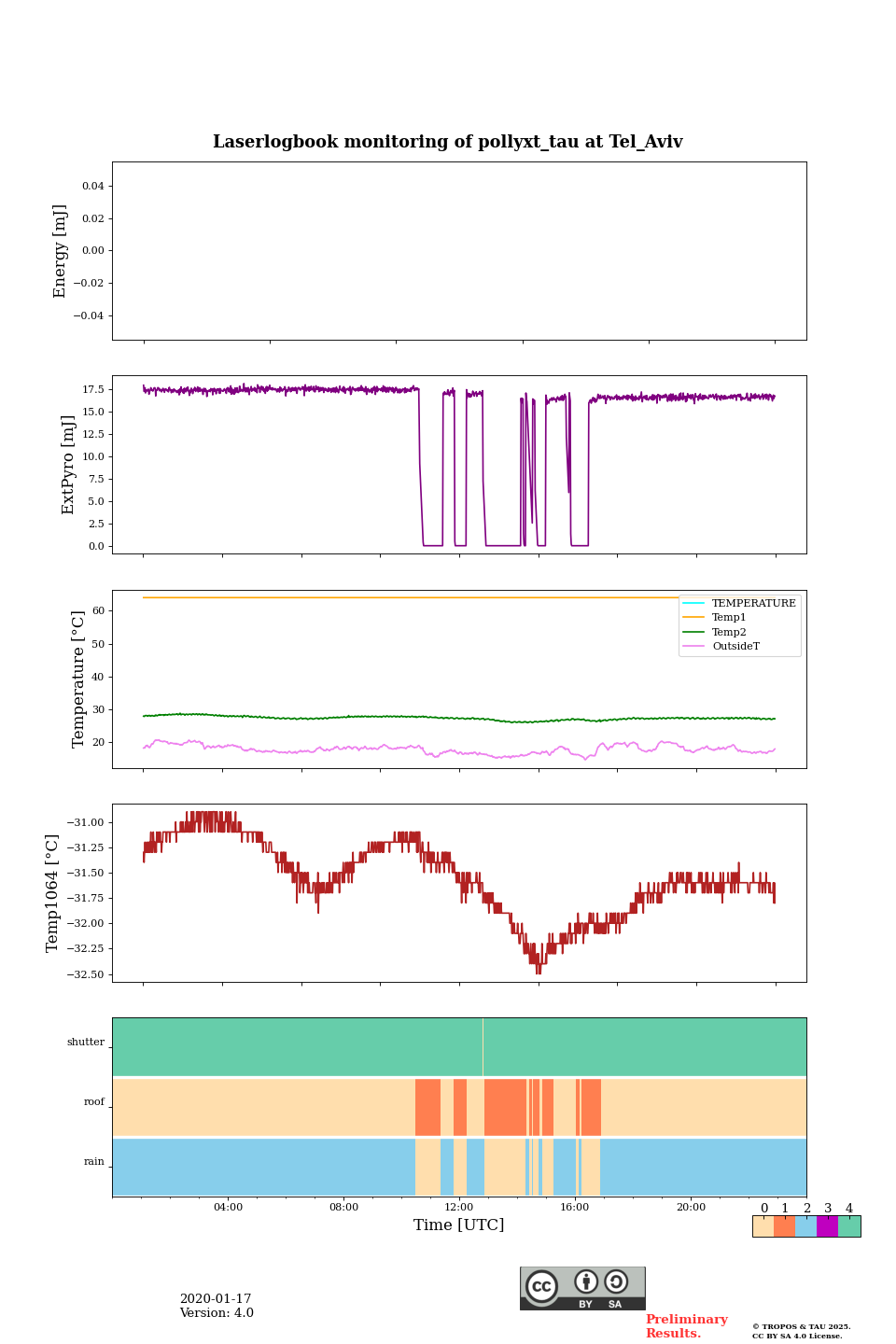
Task: Click the 'Energy [mJ]' axis label
Action: pyautogui.click(x=61, y=251)
